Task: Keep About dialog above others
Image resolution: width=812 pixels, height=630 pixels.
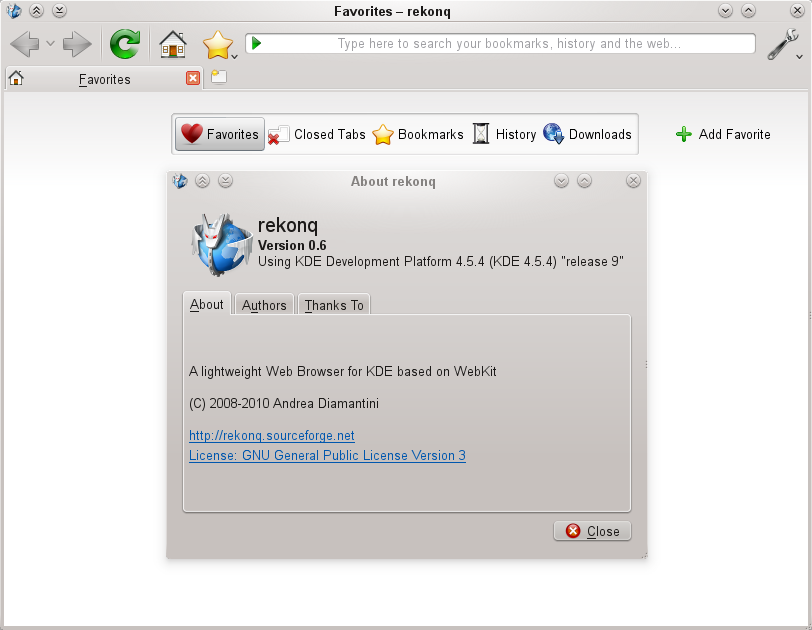Action: pyautogui.click(x=202, y=181)
